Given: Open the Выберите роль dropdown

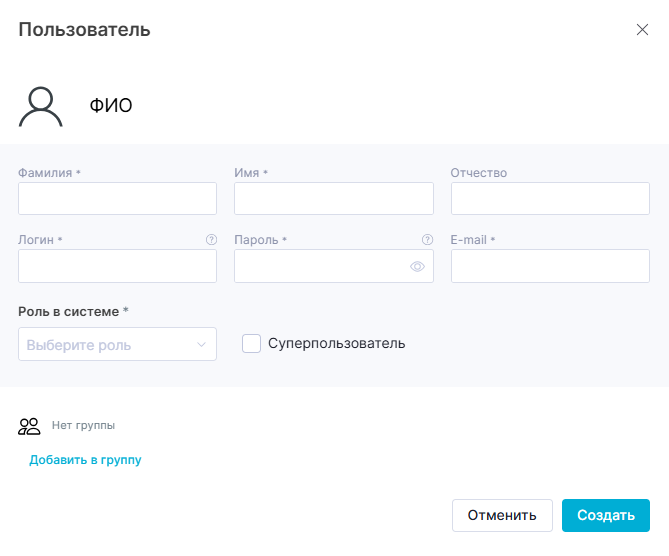Looking at the screenshot, I should click(x=110, y=345).
